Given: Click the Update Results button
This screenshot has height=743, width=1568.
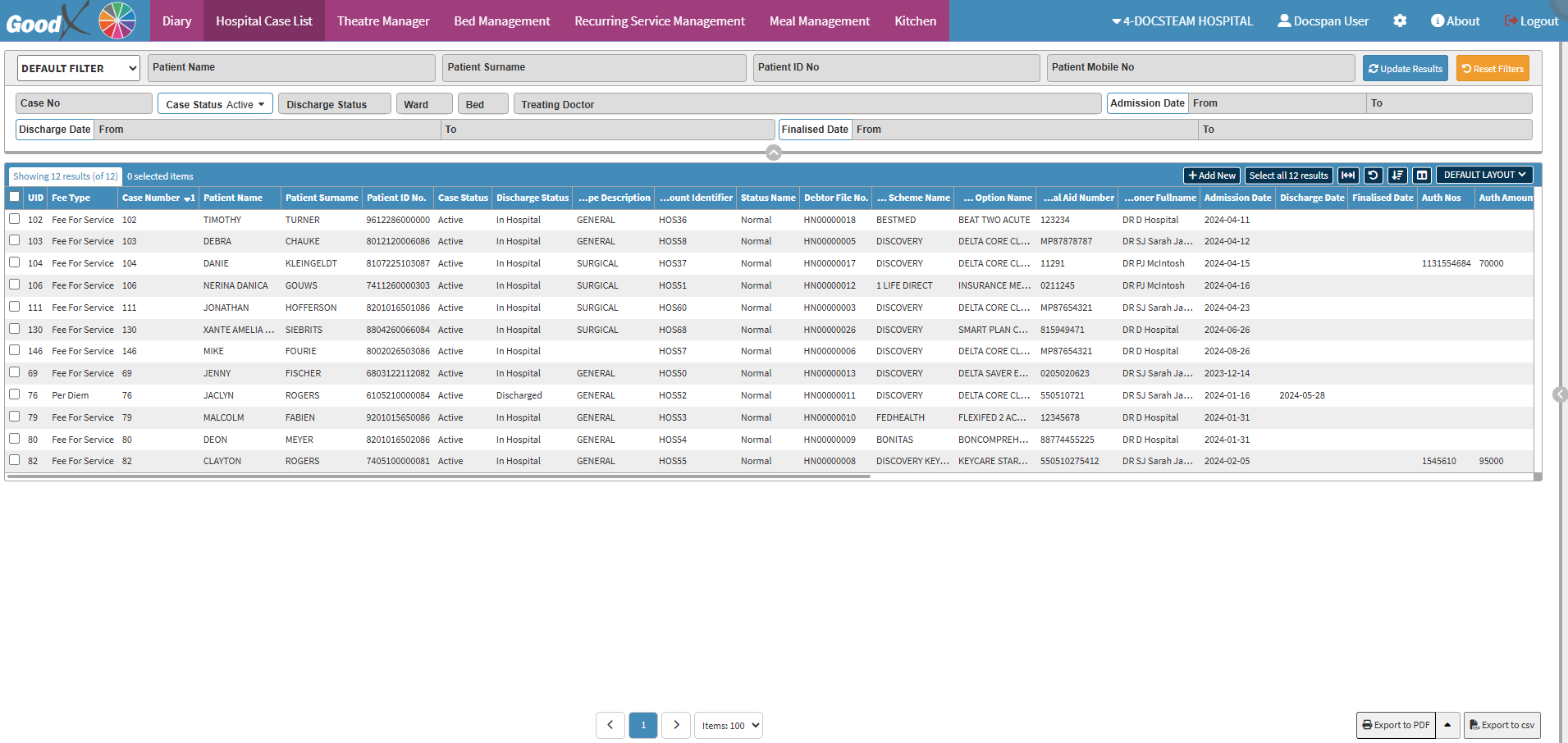Looking at the screenshot, I should click(x=1405, y=69).
